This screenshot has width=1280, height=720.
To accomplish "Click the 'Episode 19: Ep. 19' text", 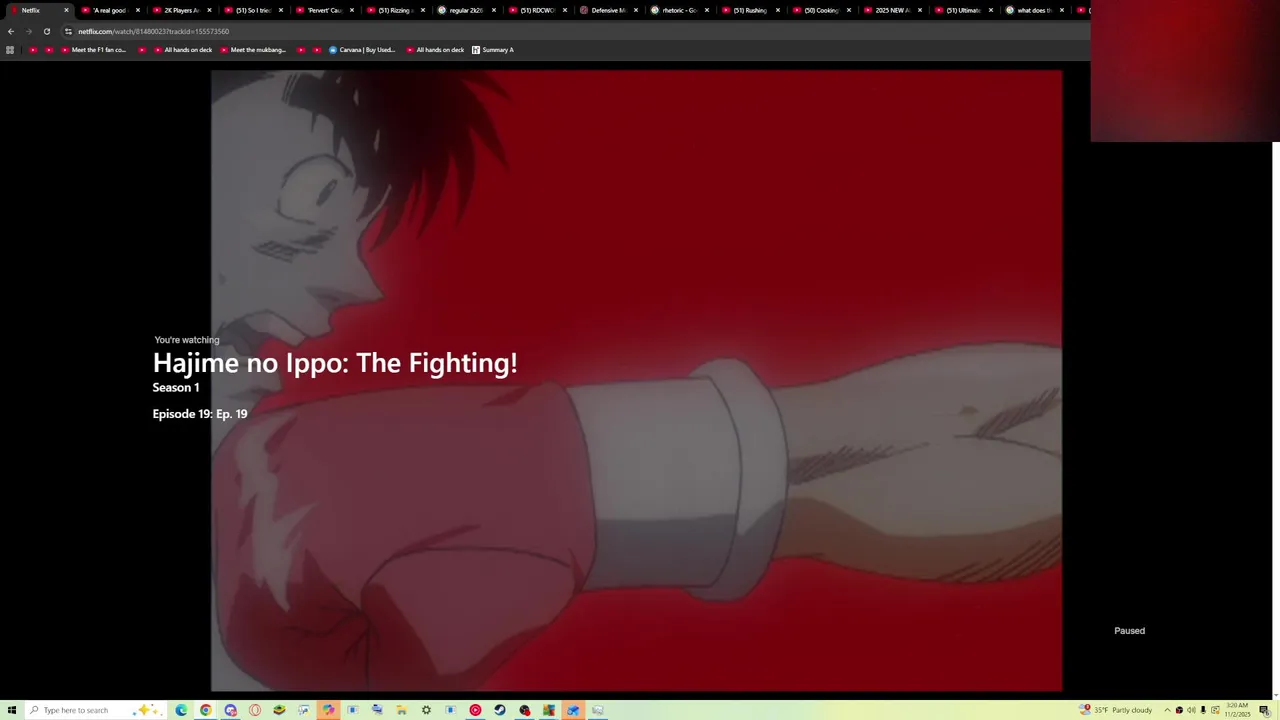I will 200,414.
